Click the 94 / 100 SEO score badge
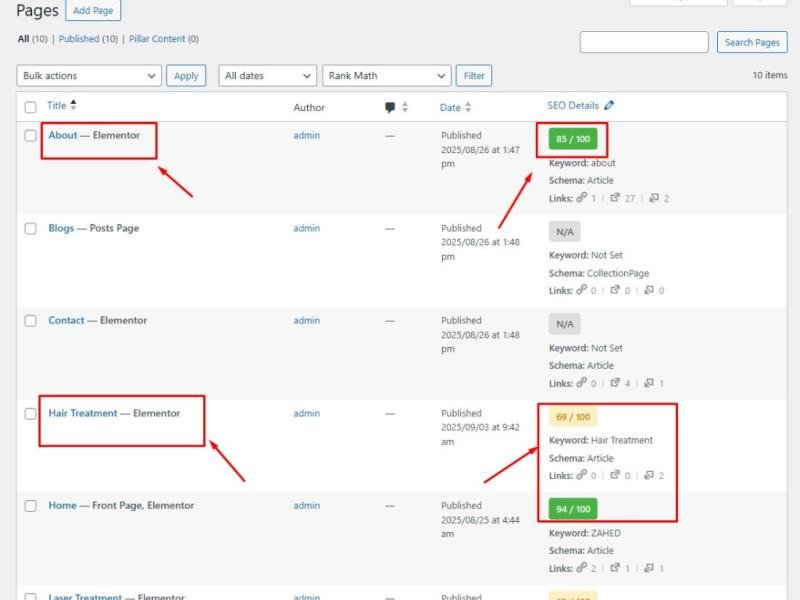 (x=573, y=509)
